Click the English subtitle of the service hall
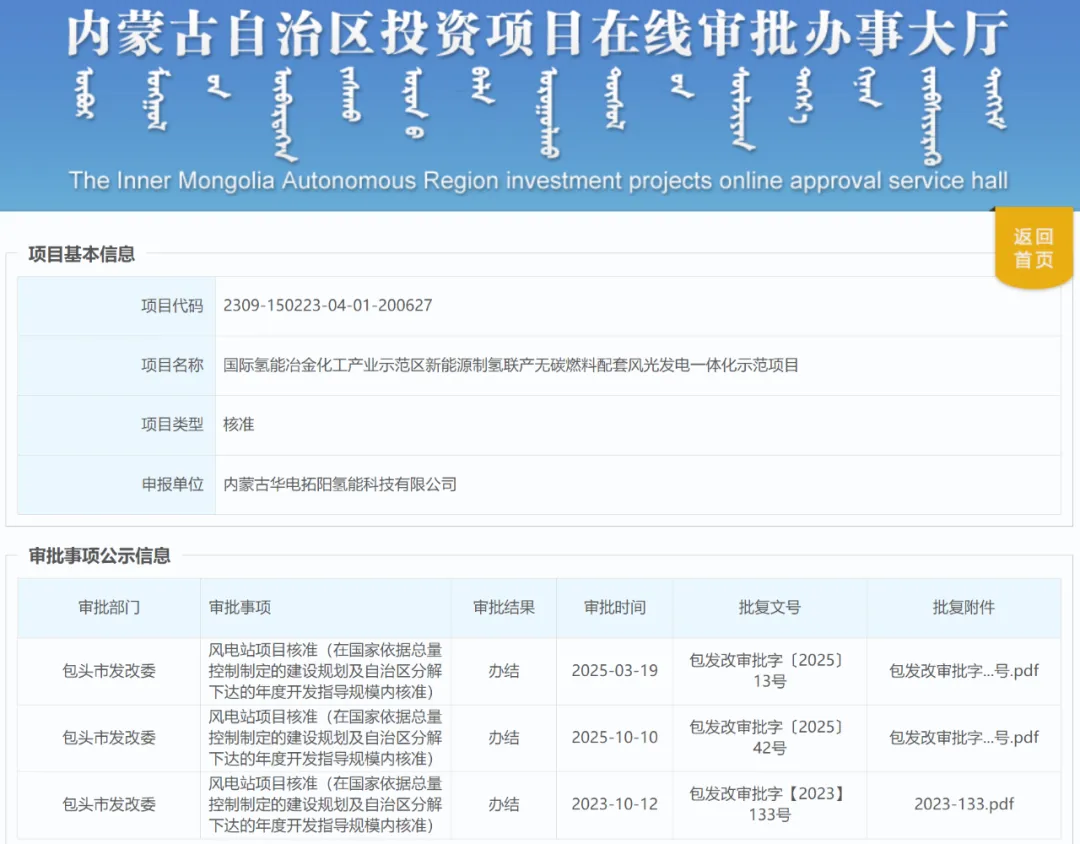Screen dimensions: 1080x844 540,181
